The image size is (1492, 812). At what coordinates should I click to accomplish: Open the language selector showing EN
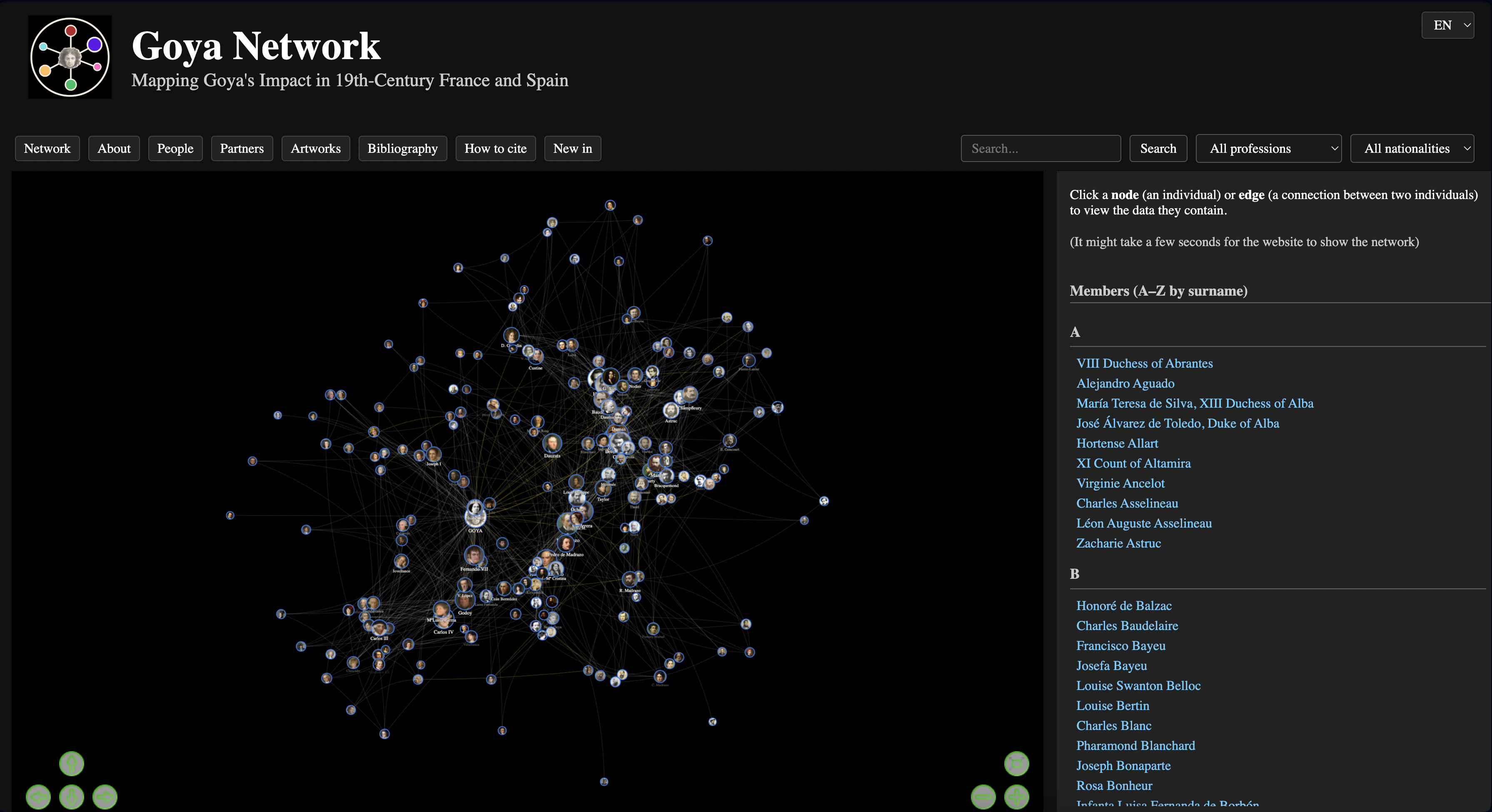[1447, 25]
